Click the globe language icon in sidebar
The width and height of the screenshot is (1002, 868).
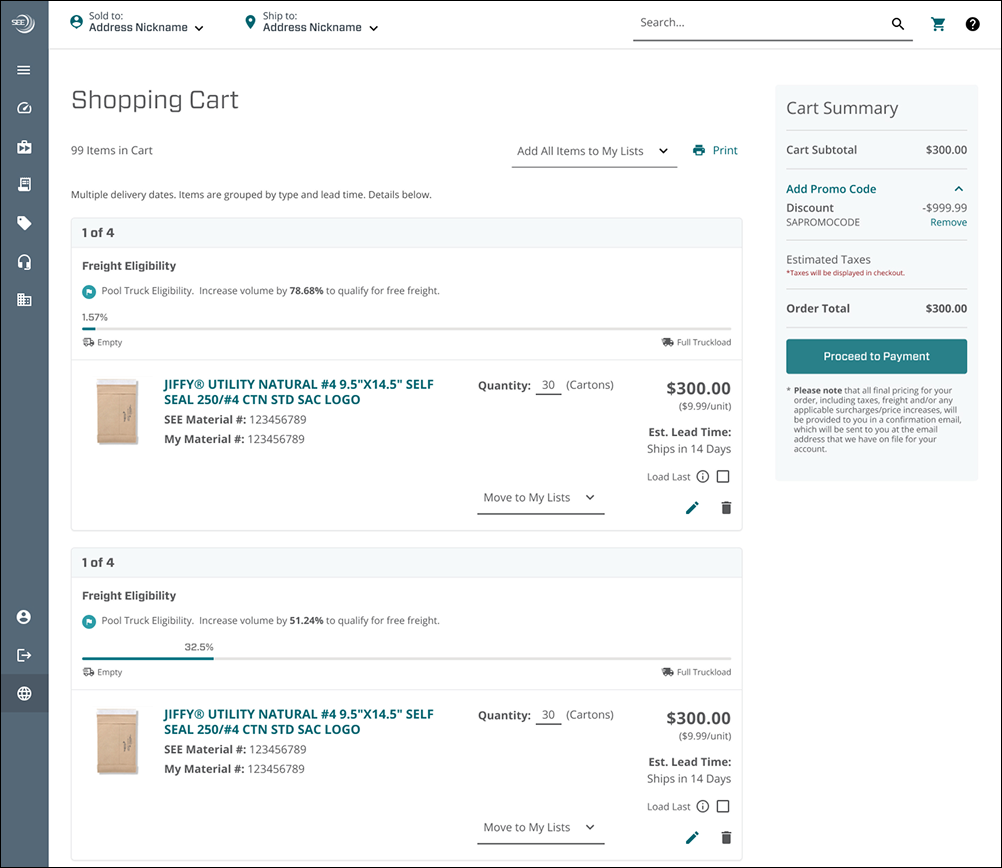(x=24, y=693)
